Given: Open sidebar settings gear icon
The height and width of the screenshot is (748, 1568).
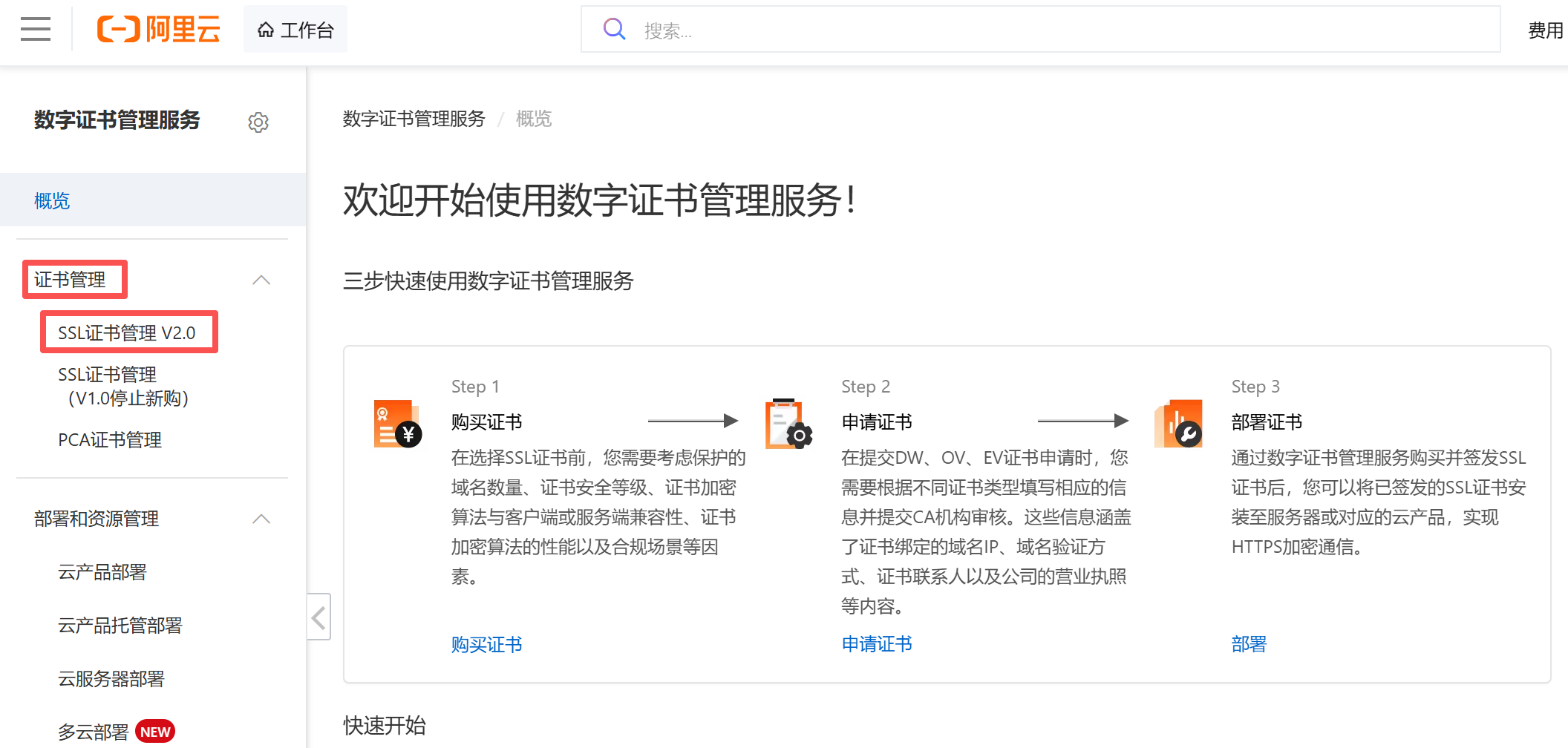Looking at the screenshot, I should (x=258, y=122).
